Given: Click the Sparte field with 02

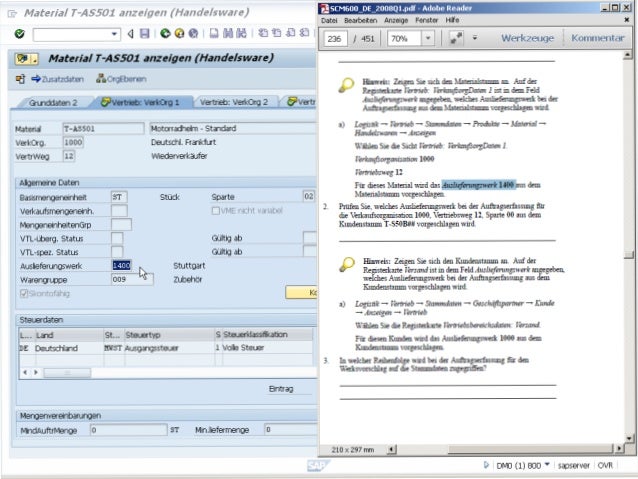Looking at the screenshot, I should coord(309,197).
